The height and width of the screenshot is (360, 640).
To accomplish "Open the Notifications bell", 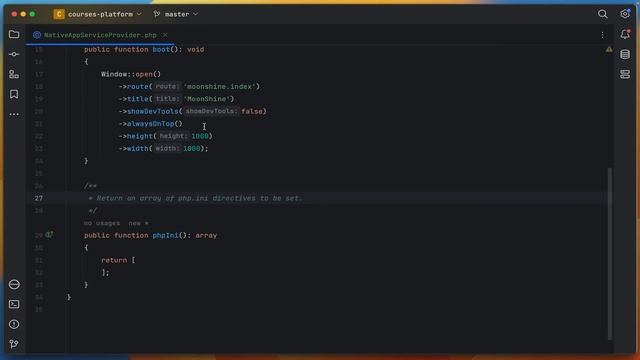I will [x=625, y=34].
